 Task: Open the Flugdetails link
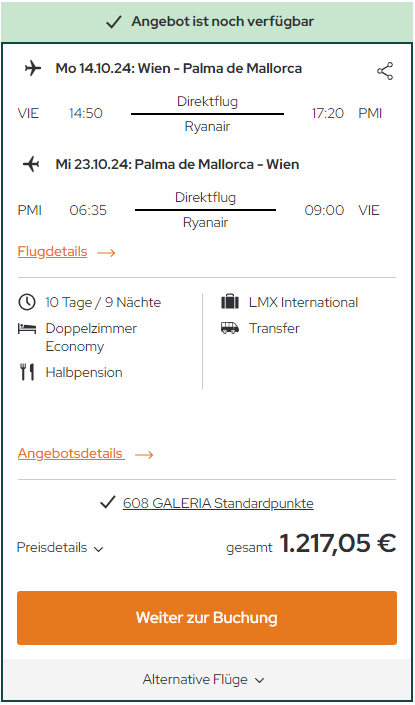[x=52, y=252]
